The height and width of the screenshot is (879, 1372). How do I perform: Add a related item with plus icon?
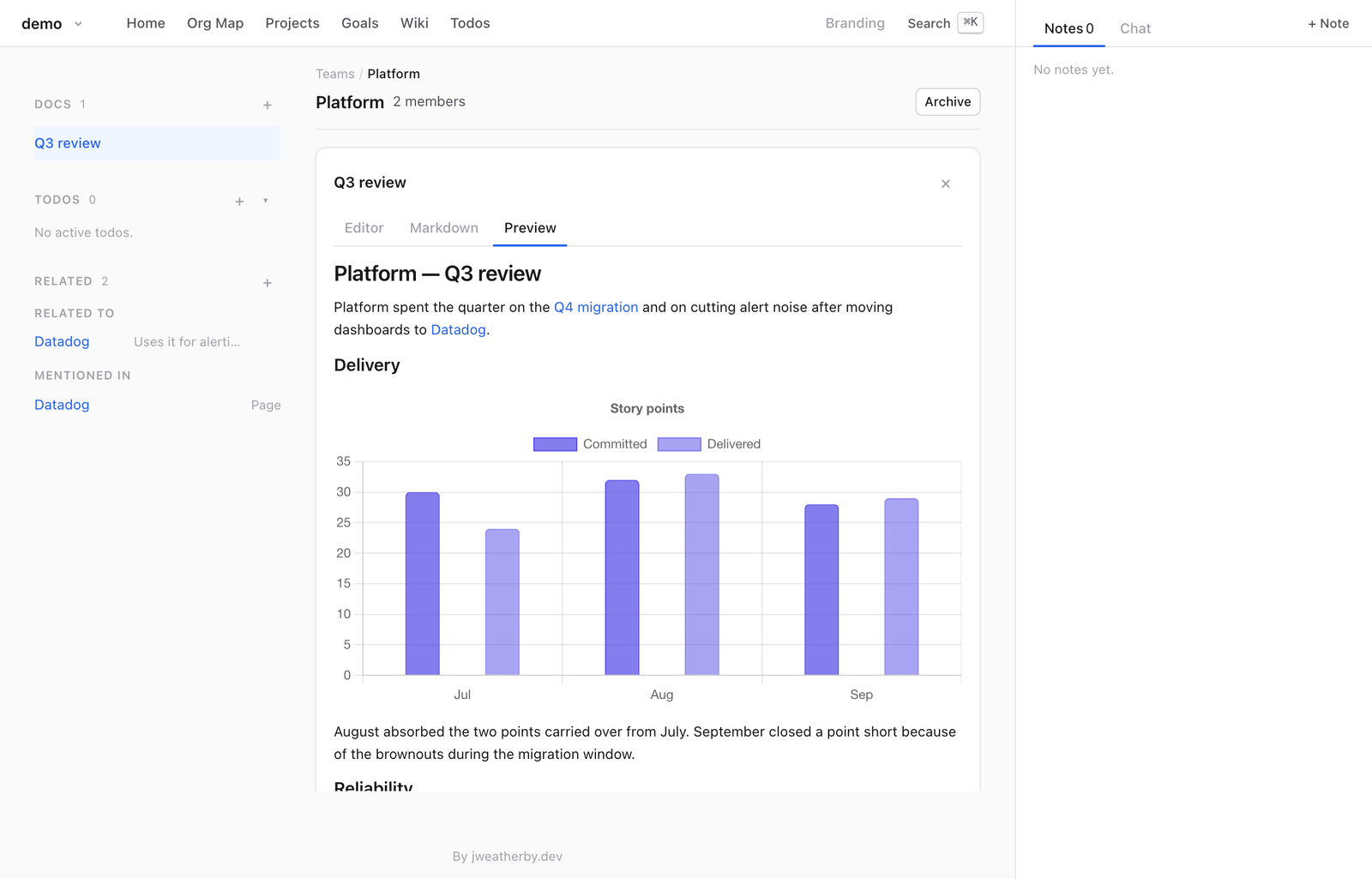point(268,282)
